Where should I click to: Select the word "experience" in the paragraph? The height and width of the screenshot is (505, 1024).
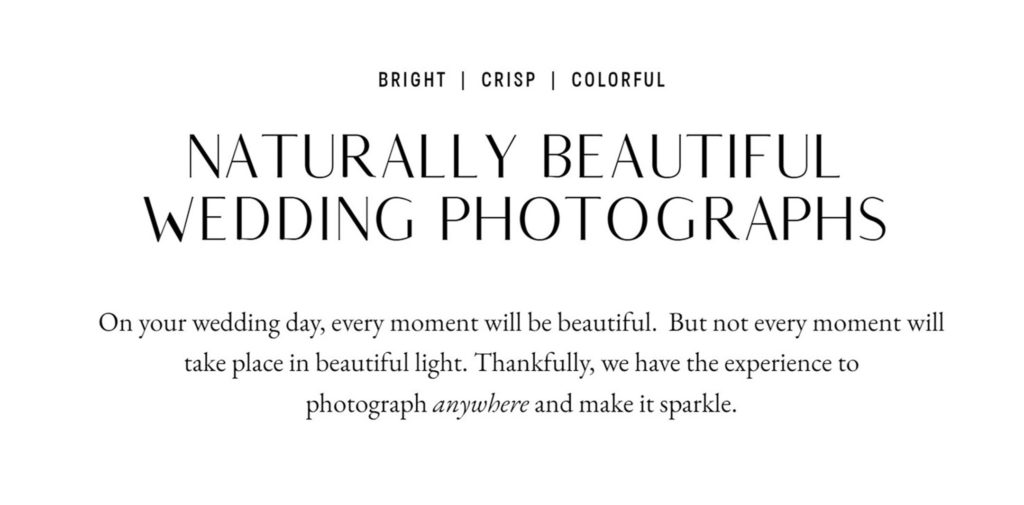[x=764, y=366]
